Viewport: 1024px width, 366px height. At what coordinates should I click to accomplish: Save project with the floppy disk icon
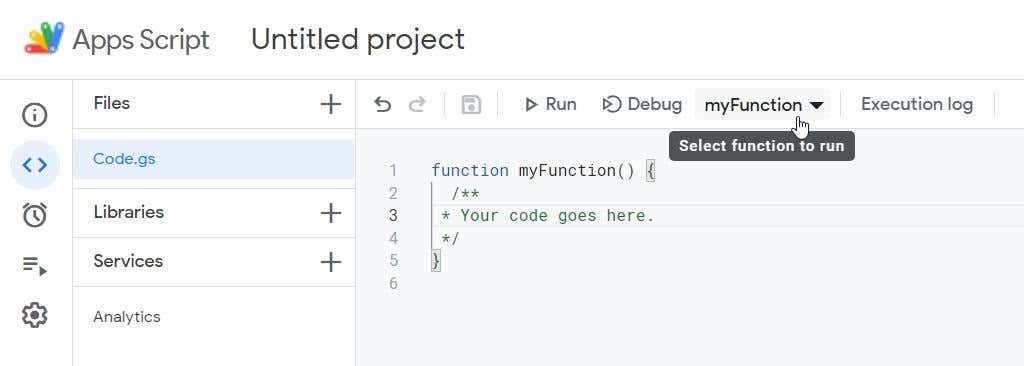(x=471, y=105)
